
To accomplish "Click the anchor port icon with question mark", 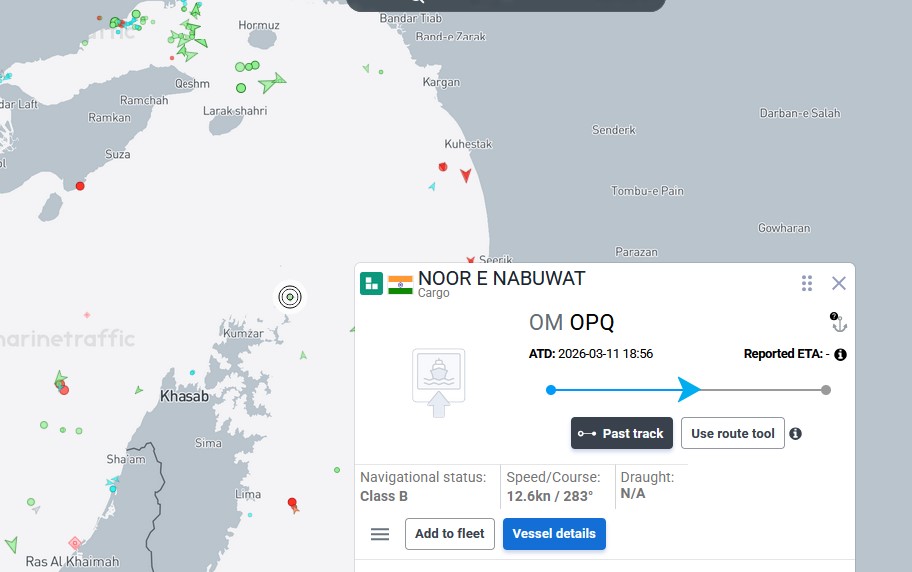I will [x=838, y=322].
